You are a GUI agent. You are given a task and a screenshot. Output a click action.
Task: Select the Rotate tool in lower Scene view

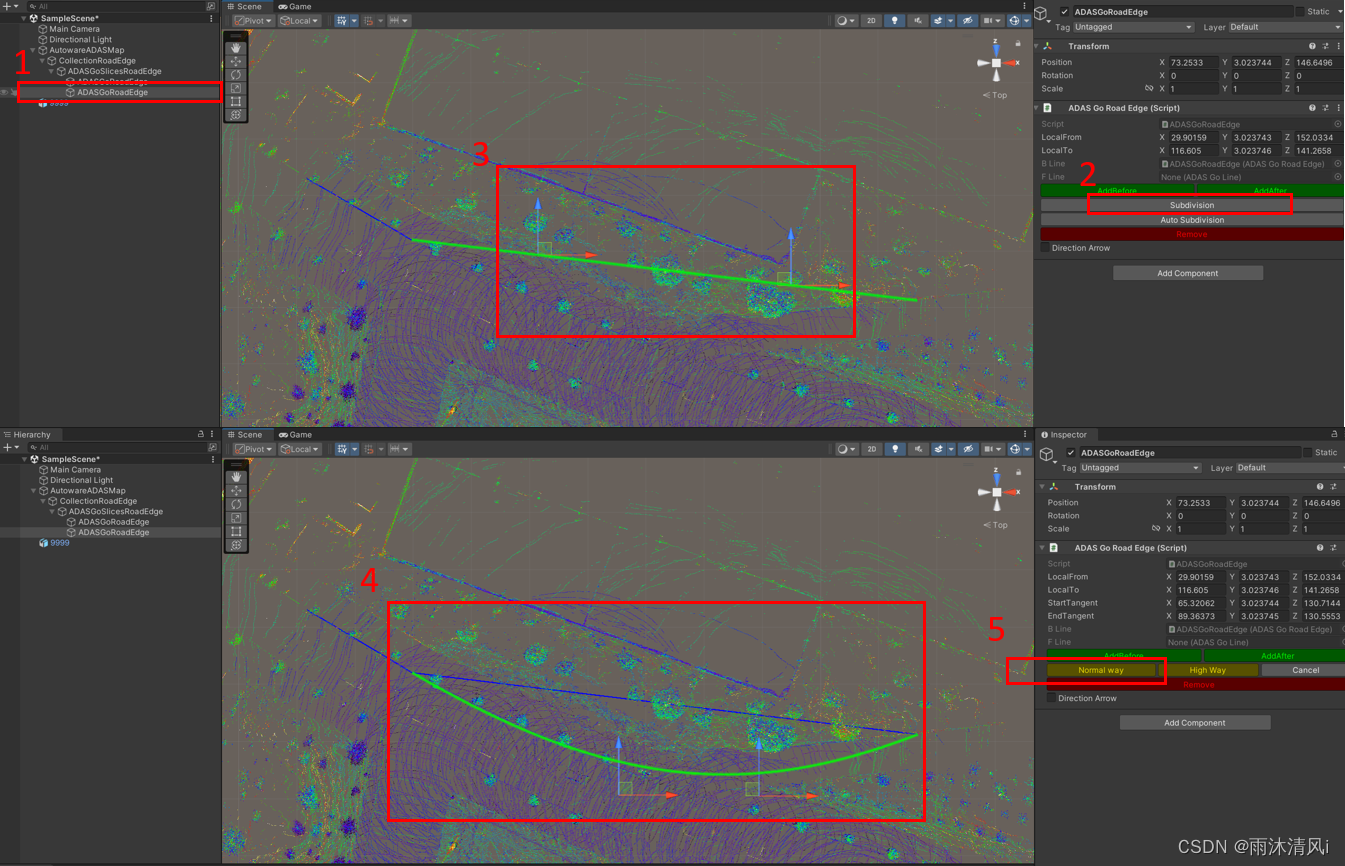(x=236, y=504)
